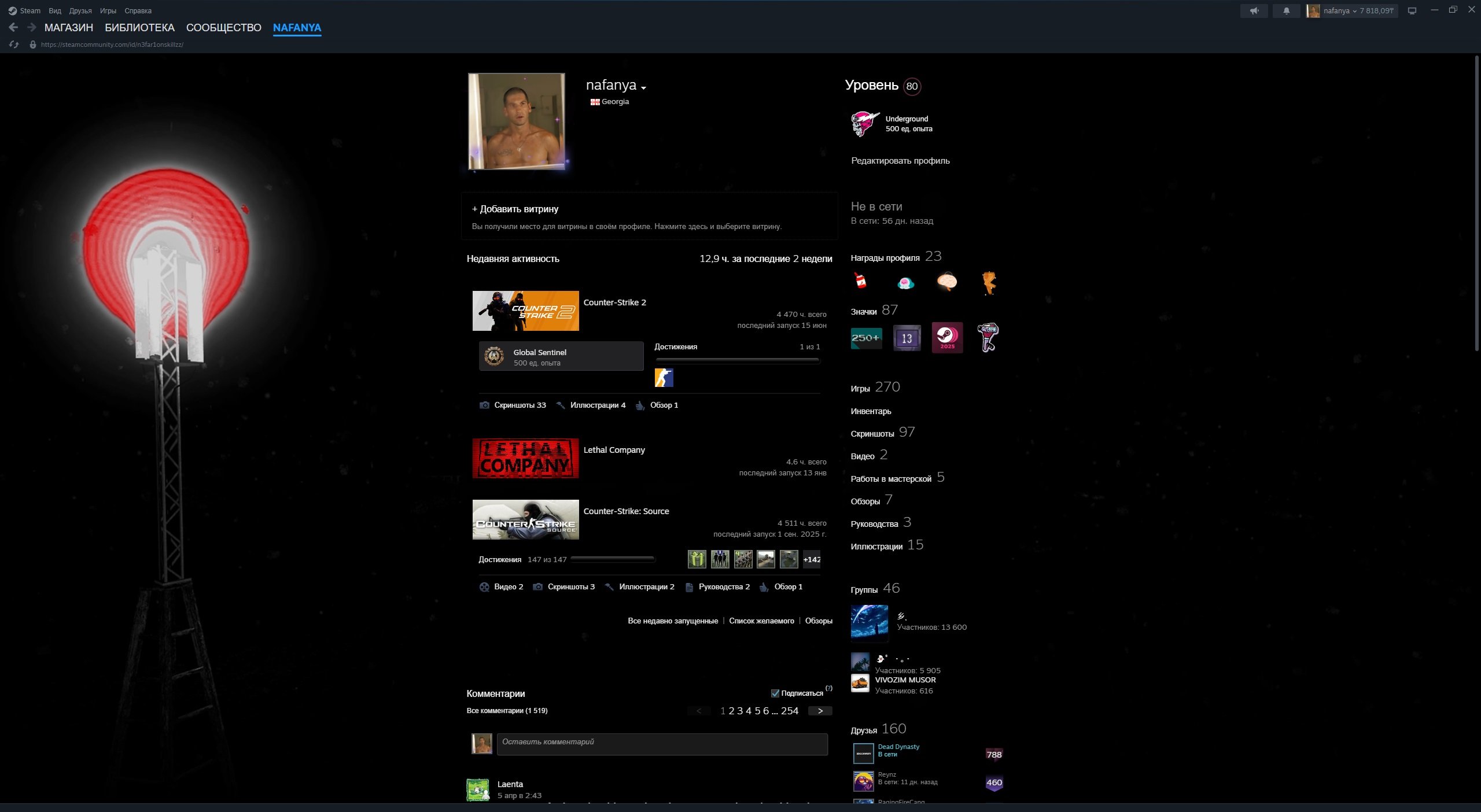
Task: Open the 250+ games collector badge
Action: [x=866, y=338]
